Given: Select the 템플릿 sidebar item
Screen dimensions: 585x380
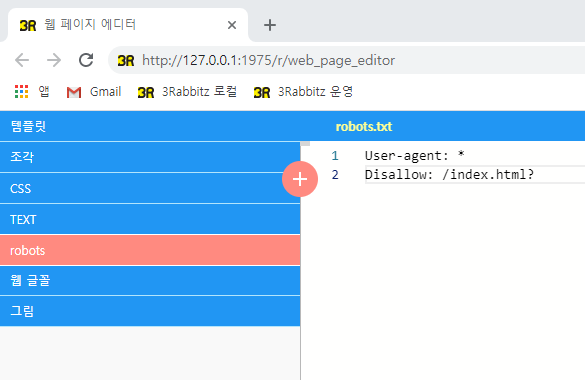Looking at the screenshot, I should coord(150,126).
